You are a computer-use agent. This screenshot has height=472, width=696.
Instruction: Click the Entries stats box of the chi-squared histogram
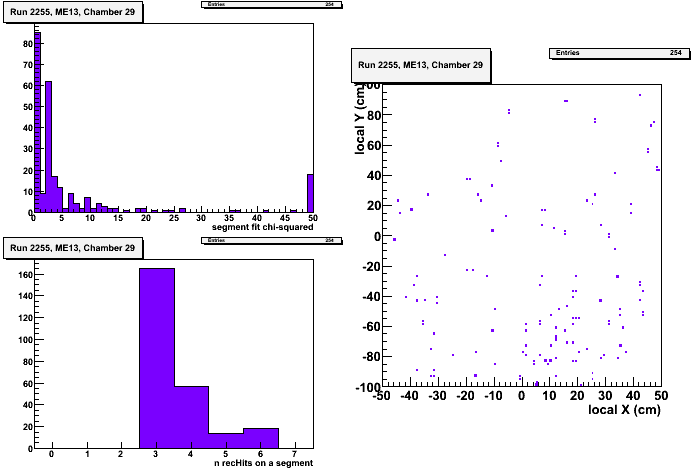[272, 4]
